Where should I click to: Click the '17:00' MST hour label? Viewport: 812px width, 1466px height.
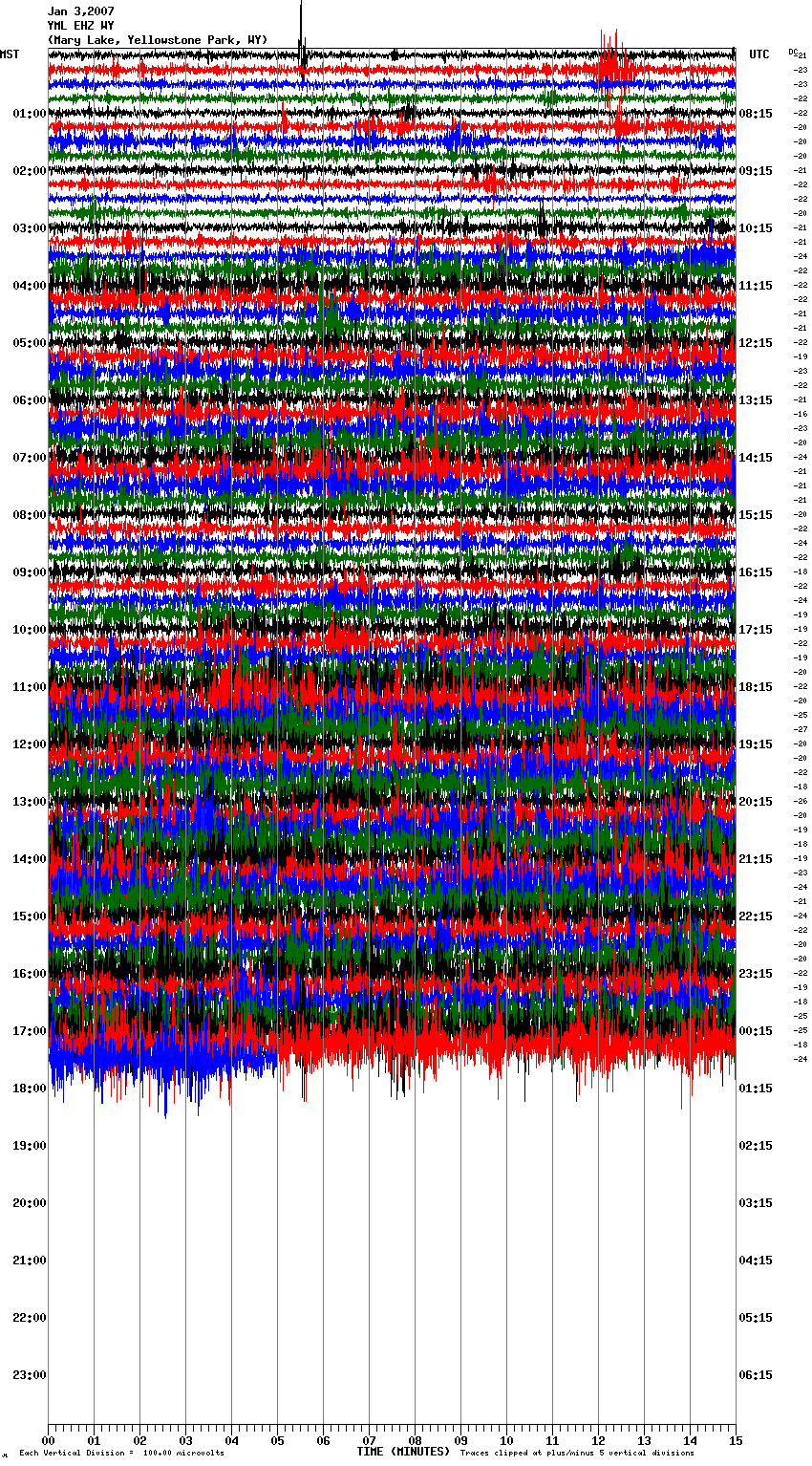(x=30, y=1031)
